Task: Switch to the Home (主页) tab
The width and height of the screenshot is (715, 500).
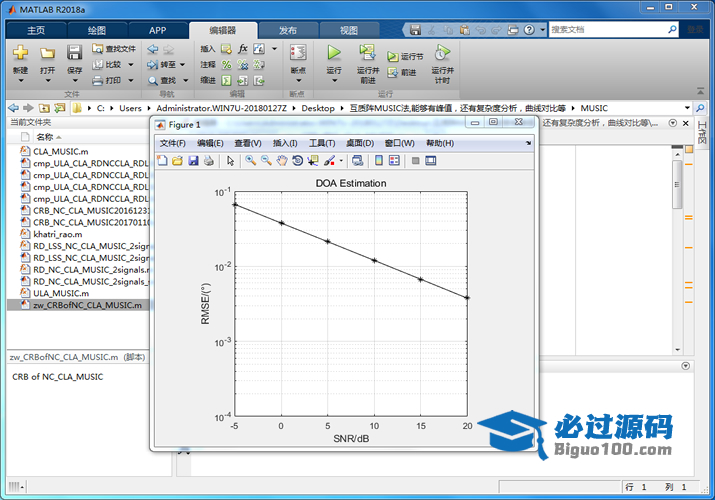Action: [x=36, y=31]
